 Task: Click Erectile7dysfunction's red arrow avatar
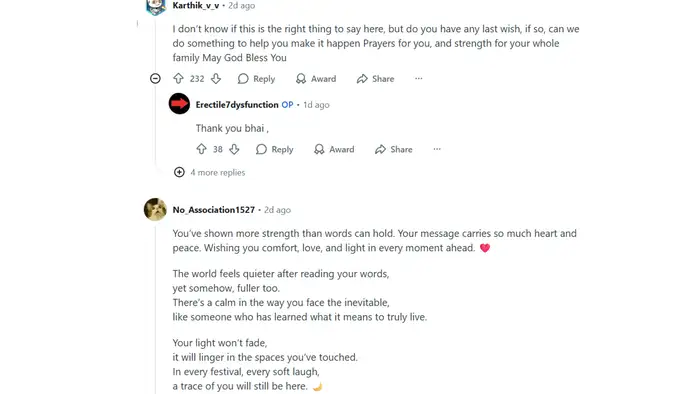point(179,104)
